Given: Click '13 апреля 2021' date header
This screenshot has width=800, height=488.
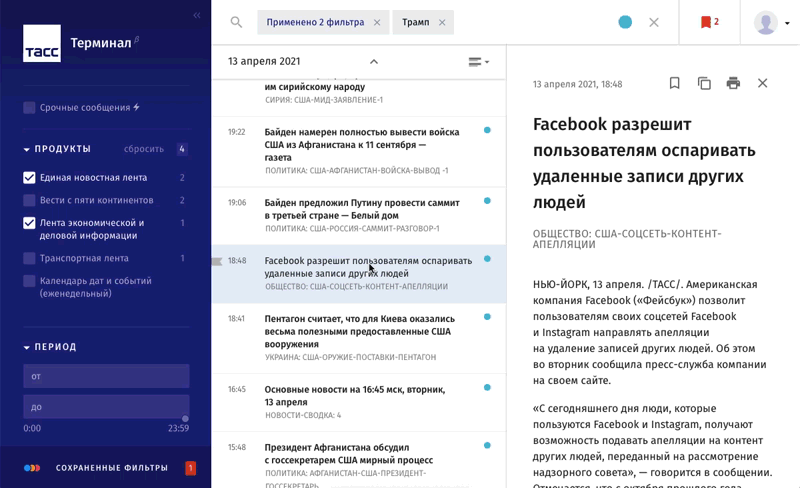Looking at the screenshot, I should coord(264,61).
